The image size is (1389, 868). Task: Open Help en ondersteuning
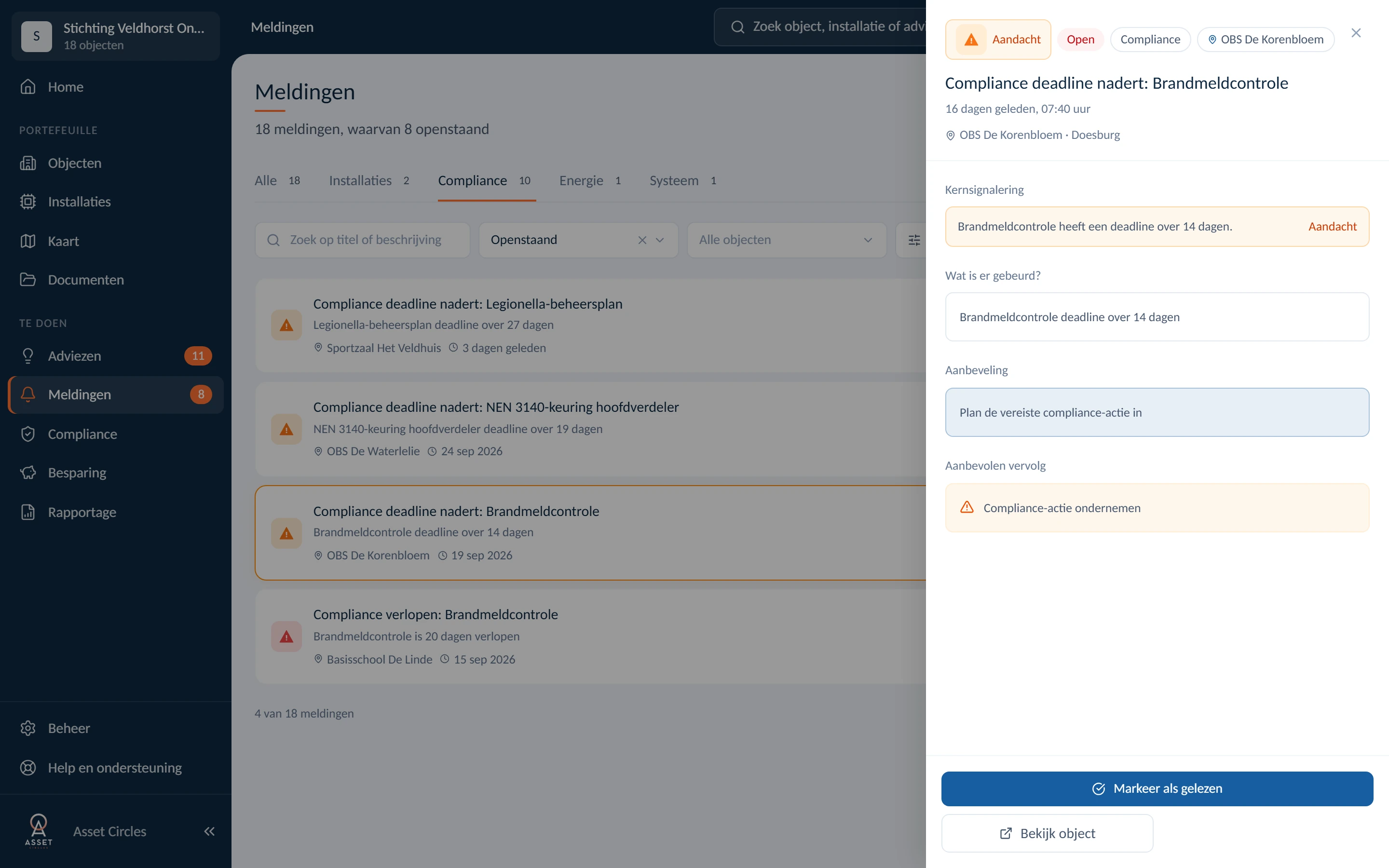[115, 768]
